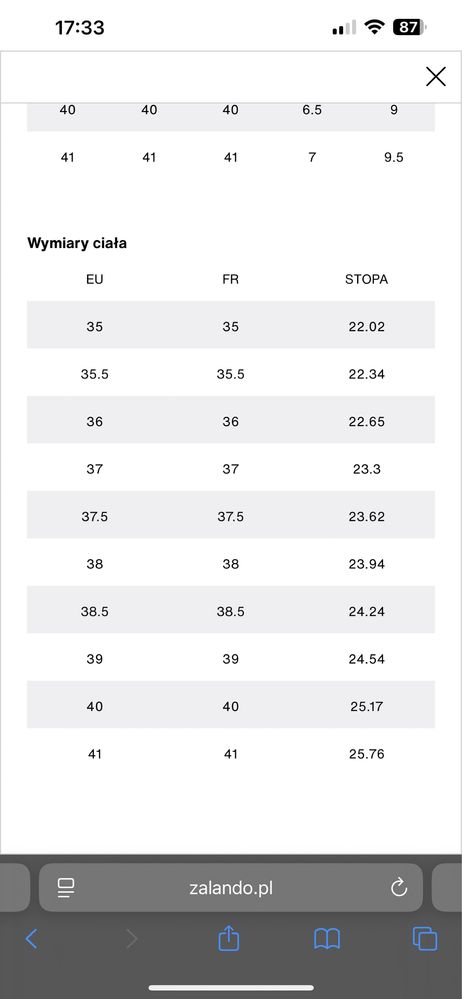Tap the battery indicator in status bar

(410, 27)
